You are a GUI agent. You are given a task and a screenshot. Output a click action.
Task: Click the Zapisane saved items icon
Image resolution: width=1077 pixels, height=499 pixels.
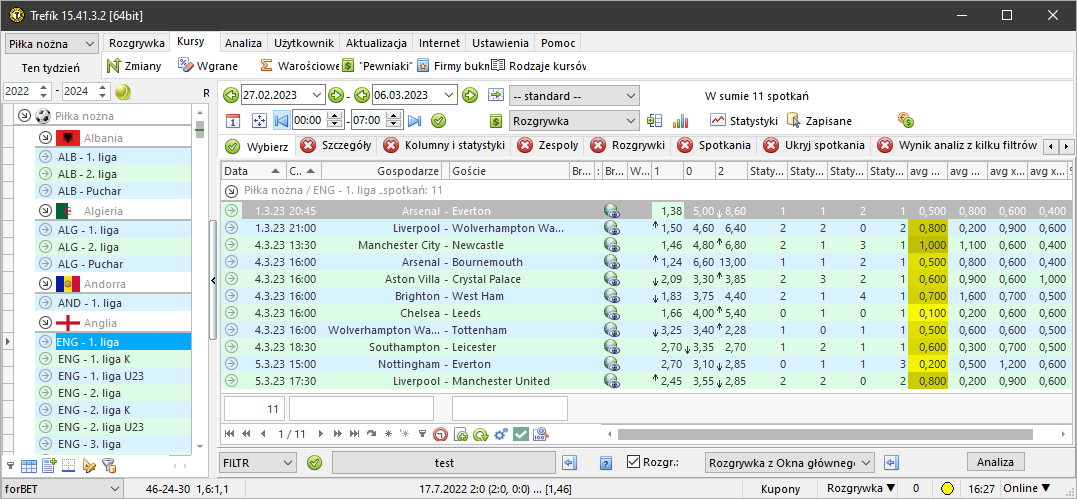pos(819,121)
